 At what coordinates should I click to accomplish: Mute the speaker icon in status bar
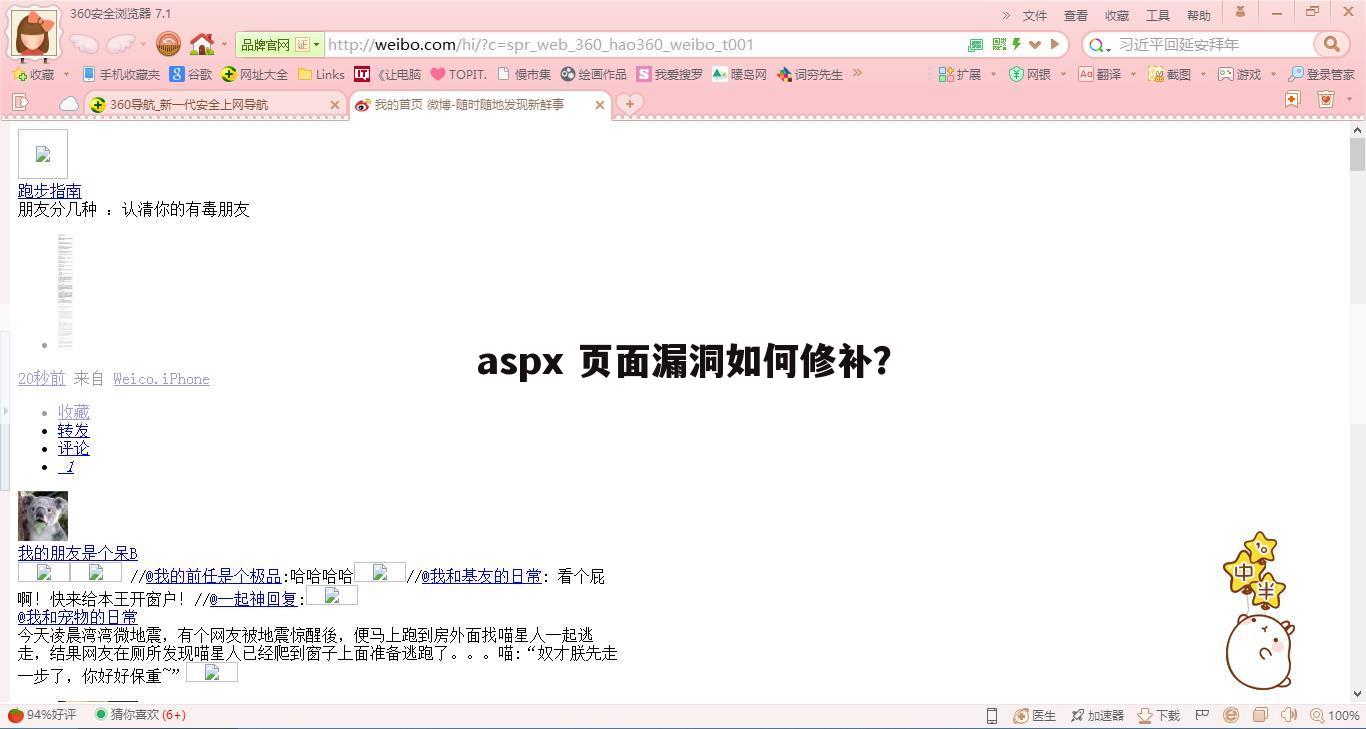1289,715
